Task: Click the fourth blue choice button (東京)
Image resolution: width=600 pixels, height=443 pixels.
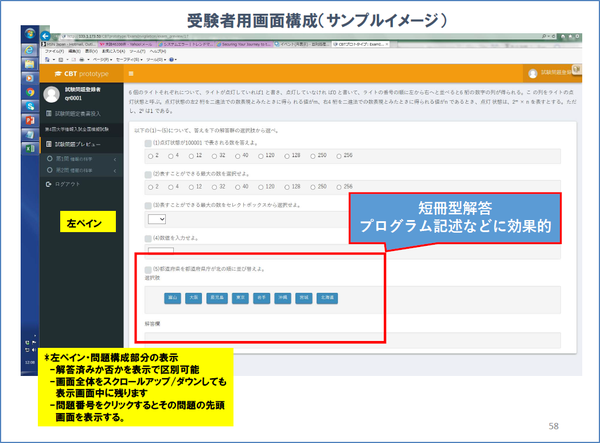Action: pos(240,298)
